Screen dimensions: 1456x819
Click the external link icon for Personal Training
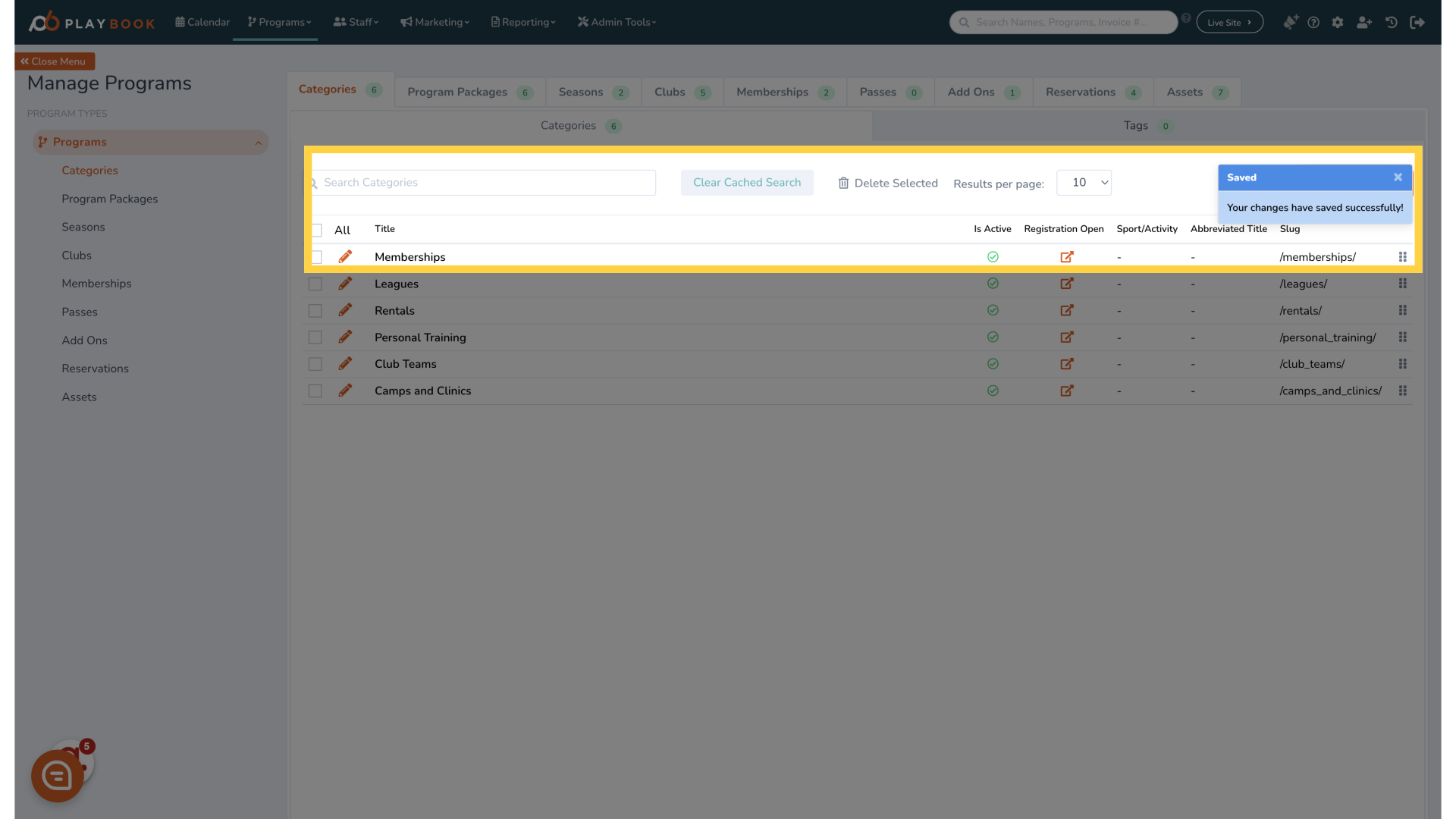pos(1067,337)
